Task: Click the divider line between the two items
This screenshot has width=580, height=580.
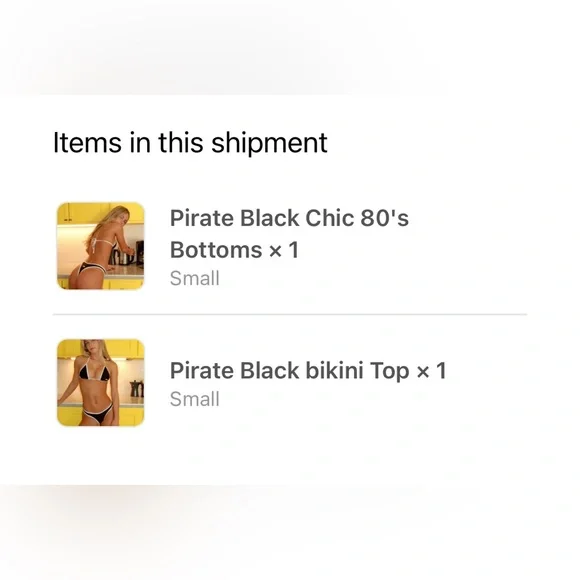Action: coord(290,314)
